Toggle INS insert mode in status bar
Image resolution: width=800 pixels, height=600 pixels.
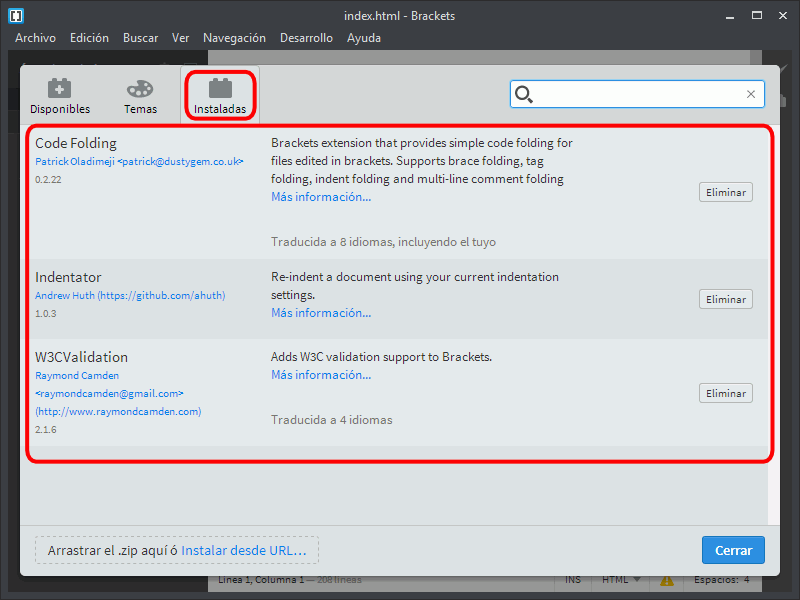pyautogui.click(x=572, y=580)
